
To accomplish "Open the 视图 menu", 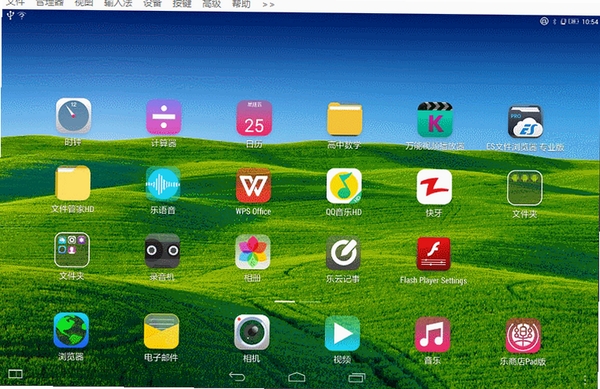I will click(84, 3).
